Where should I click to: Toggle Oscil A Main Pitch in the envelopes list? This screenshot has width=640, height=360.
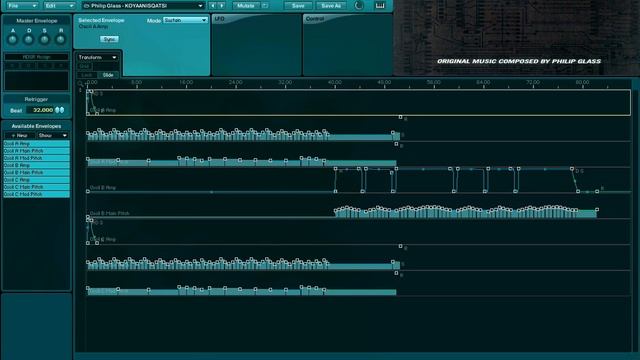click(x=36, y=151)
